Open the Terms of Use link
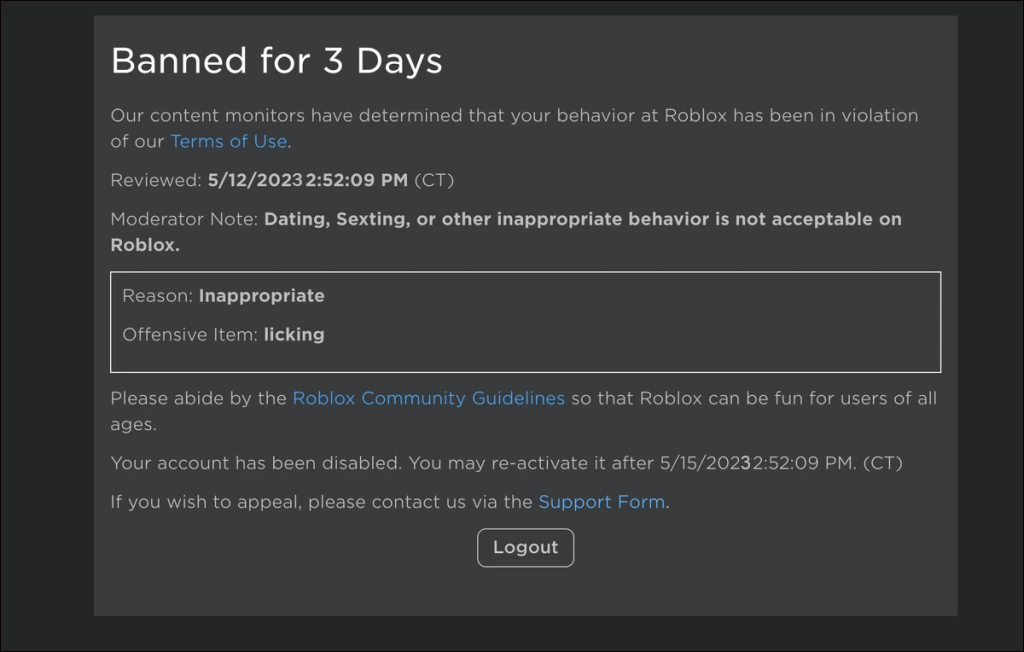The image size is (1024, 652). point(228,141)
